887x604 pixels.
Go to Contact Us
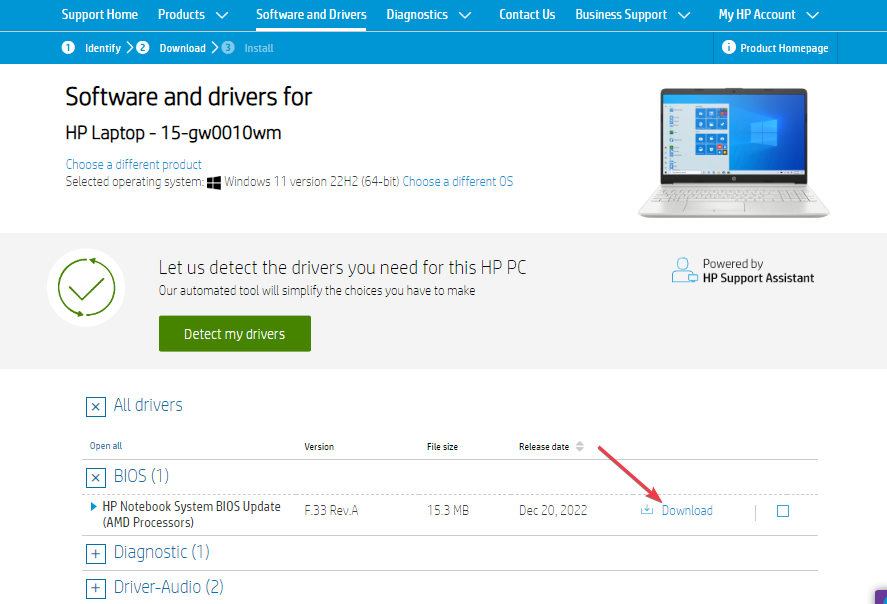tap(527, 15)
